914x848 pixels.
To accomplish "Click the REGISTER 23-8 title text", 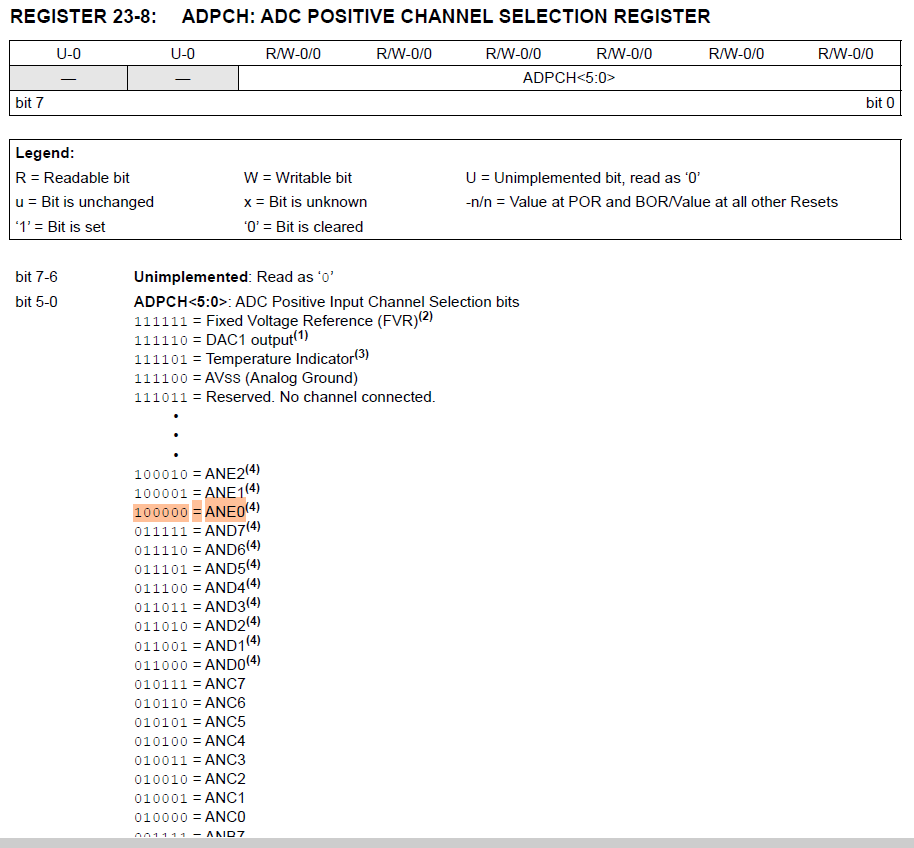I will click(85, 17).
